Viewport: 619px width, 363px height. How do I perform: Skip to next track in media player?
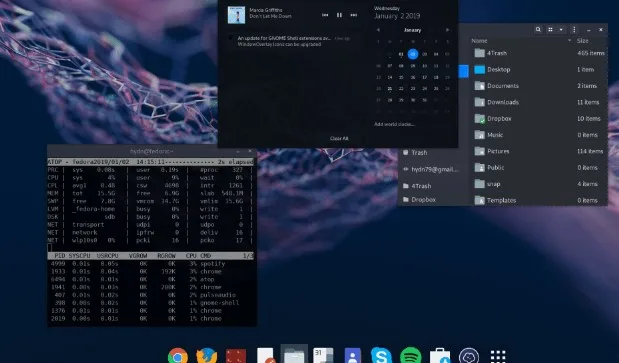[x=354, y=15]
